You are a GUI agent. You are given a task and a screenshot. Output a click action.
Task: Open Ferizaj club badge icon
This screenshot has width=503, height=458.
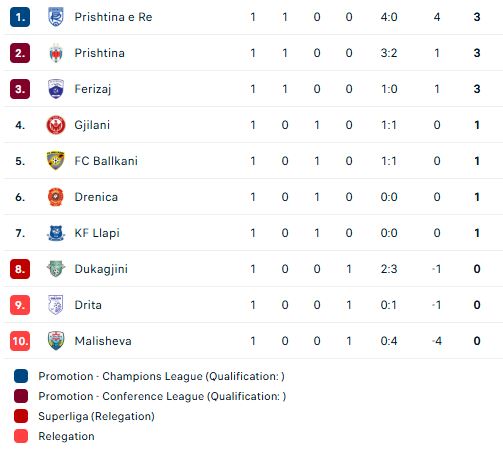pos(56,89)
